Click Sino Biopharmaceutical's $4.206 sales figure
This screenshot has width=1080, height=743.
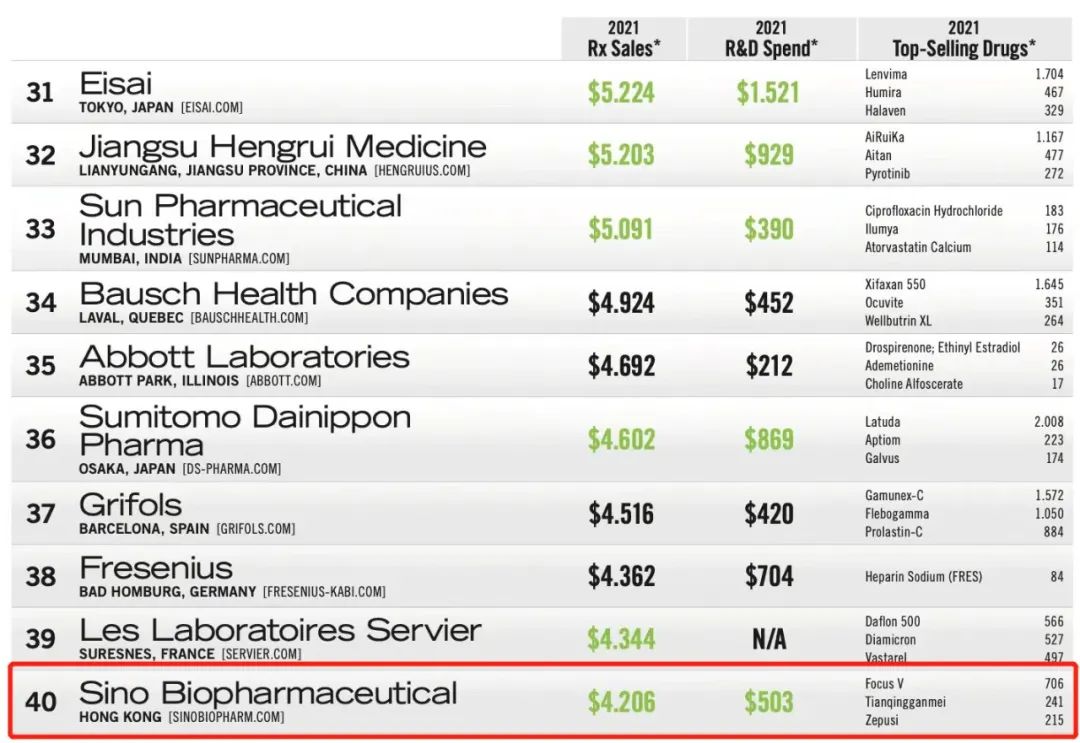pyautogui.click(x=621, y=702)
